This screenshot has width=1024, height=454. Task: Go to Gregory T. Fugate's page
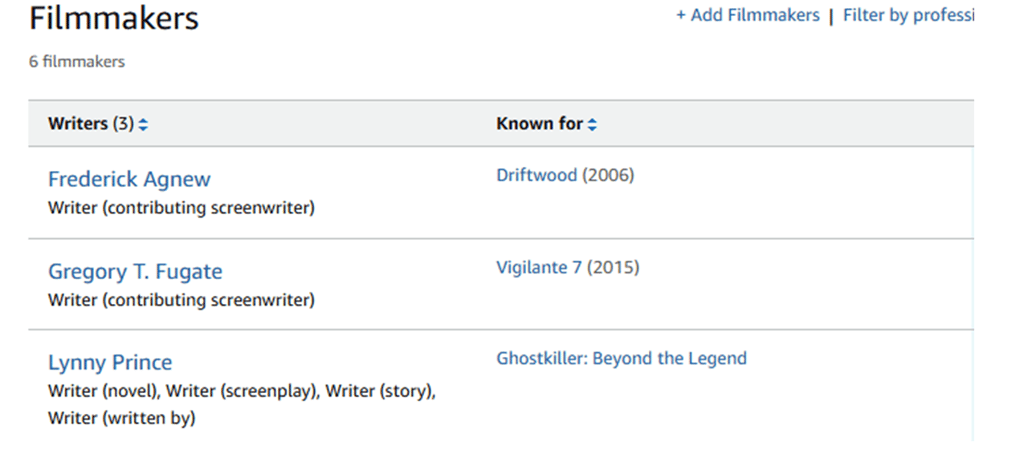click(x=135, y=272)
